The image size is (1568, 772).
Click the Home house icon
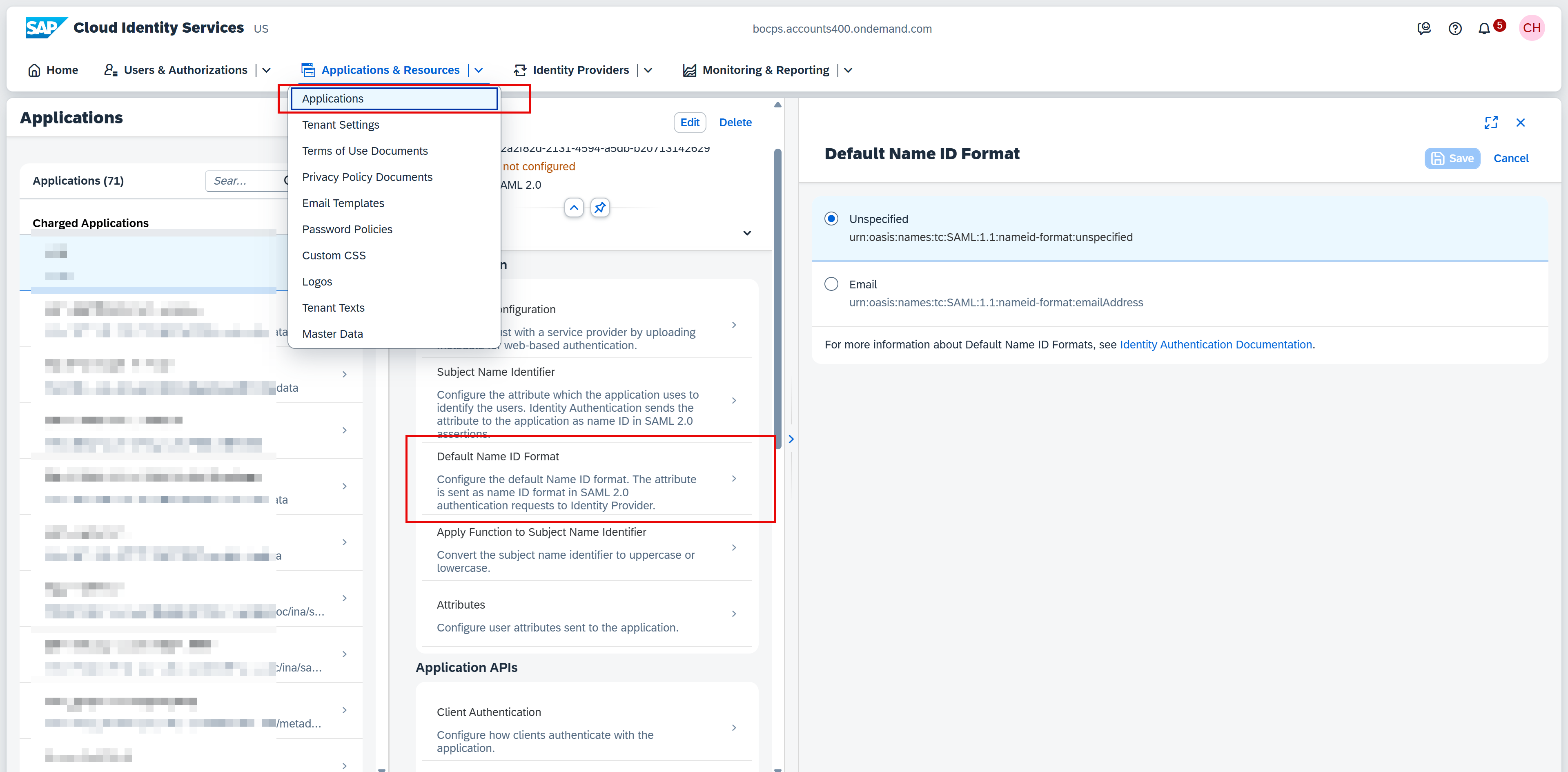[35, 70]
